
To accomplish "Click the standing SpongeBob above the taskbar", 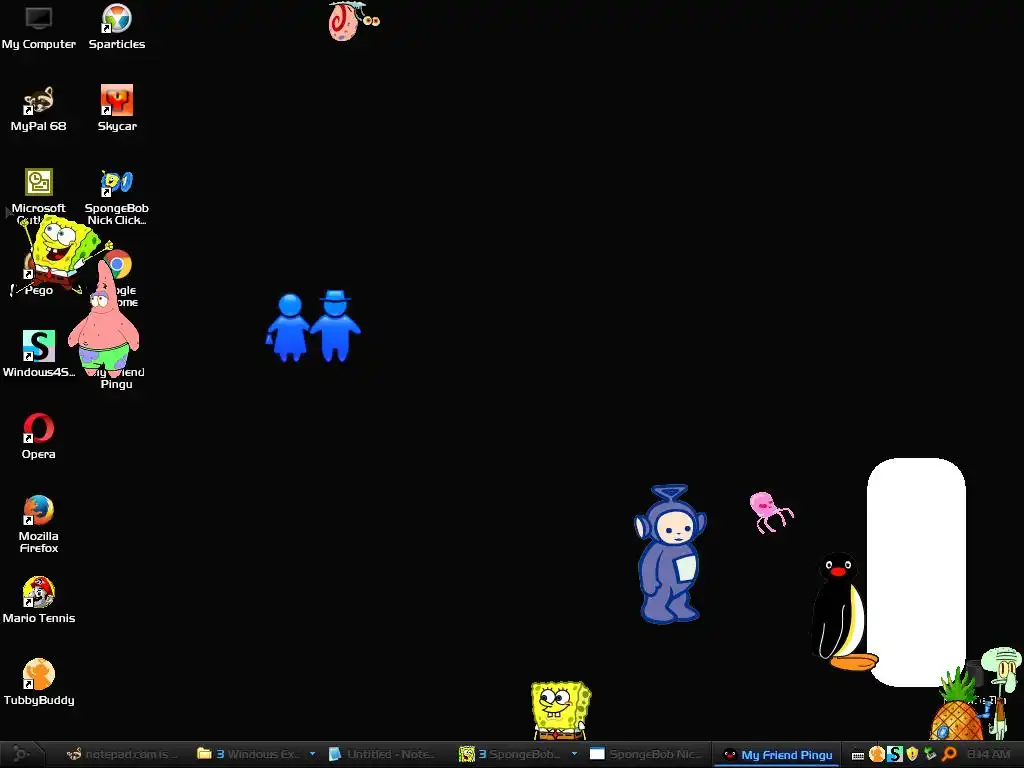I will tap(560, 711).
